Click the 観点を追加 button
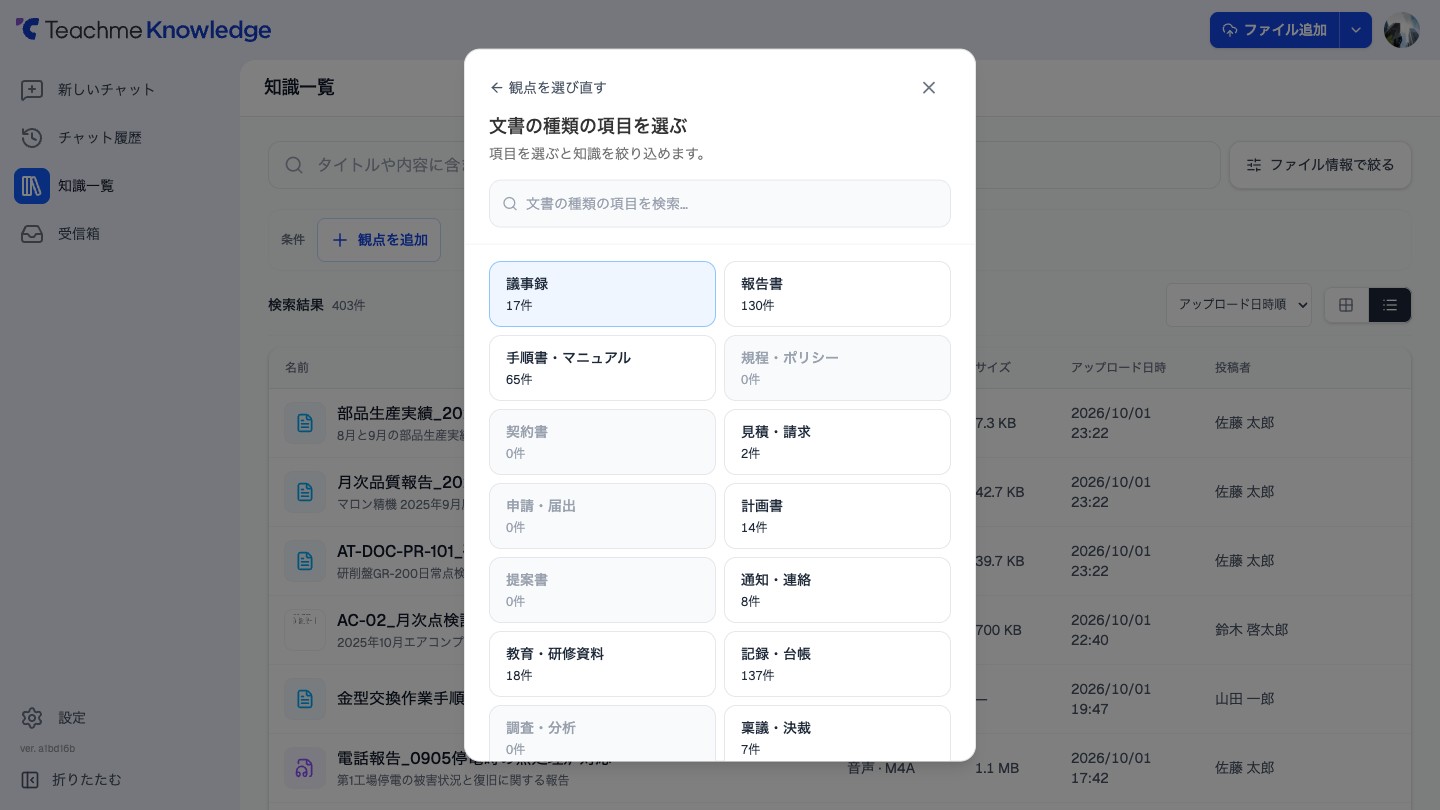Image resolution: width=1440 pixels, height=810 pixels. (379, 240)
